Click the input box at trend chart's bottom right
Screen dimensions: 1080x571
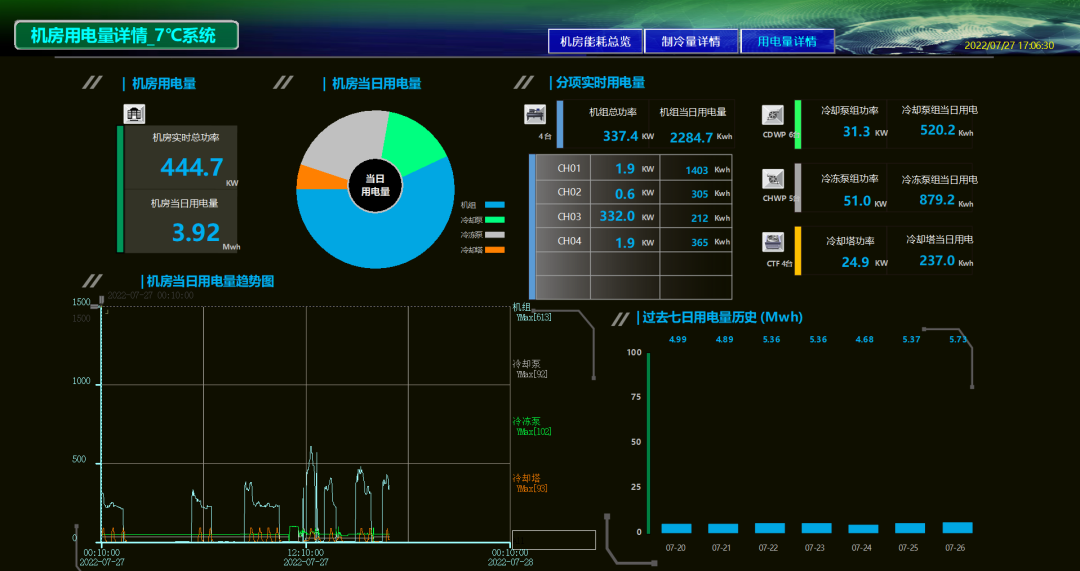(x=553, y=540)
